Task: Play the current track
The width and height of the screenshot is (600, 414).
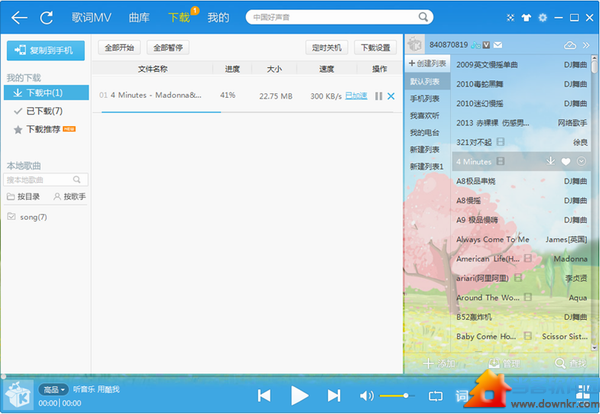Action: 299,396
